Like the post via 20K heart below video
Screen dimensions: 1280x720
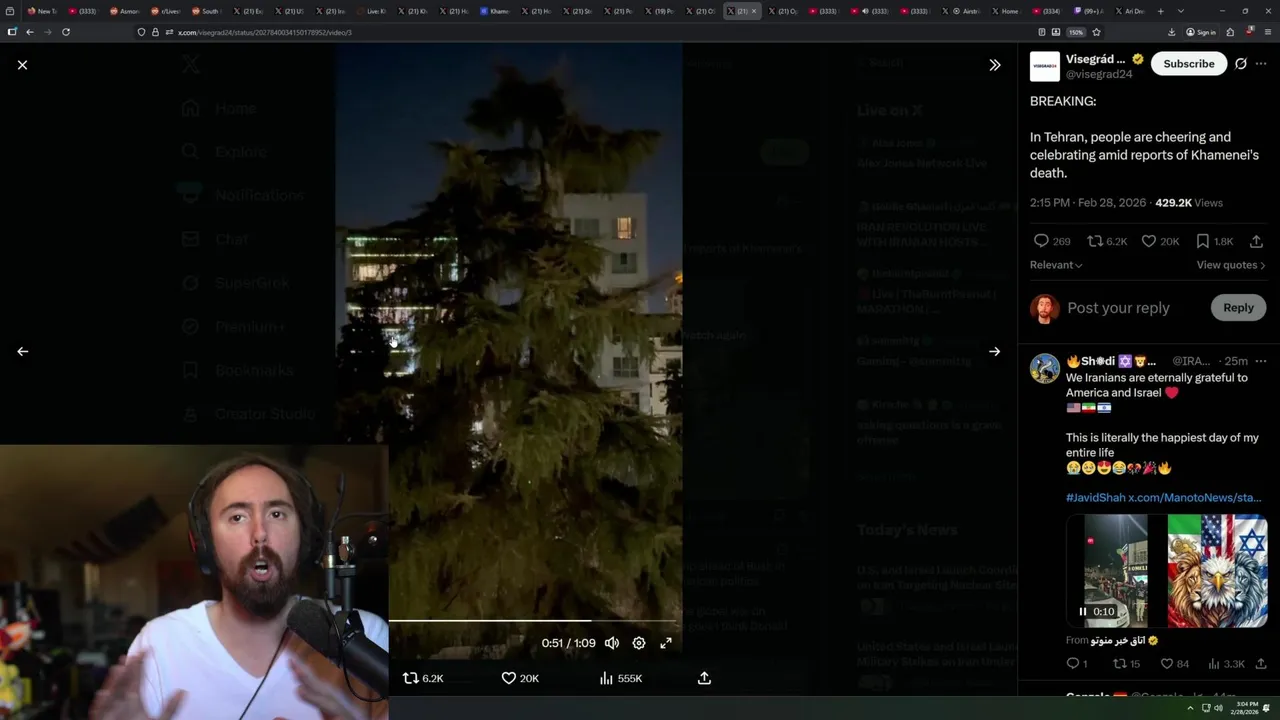[520, 678]
